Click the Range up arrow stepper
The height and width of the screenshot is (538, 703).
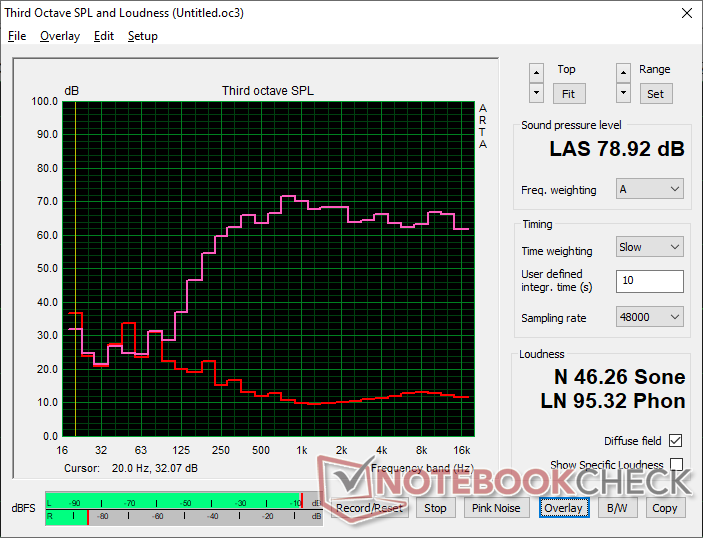(x=623, y=73)
